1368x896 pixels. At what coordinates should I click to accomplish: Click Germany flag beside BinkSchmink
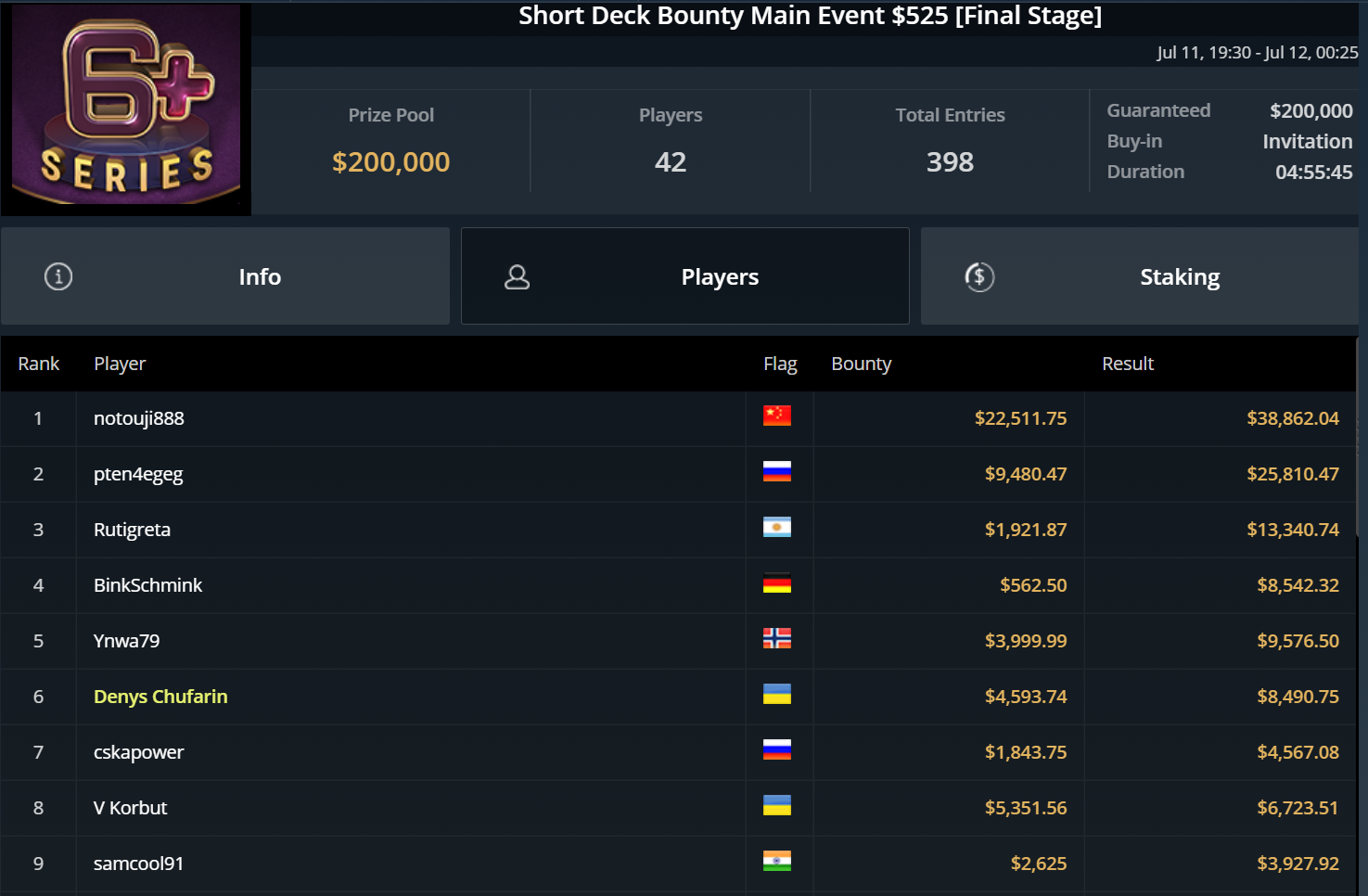(x=777, y=583)
